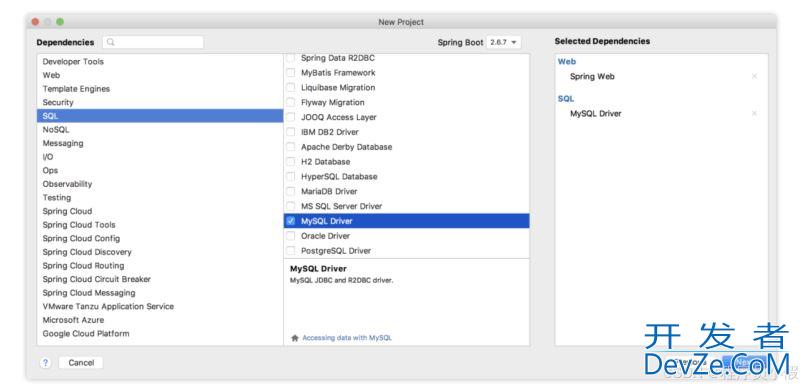The width and height of the screenshot is (800, 386).
Task: Enable MyBatis Framework checkbox
Action: 290,73
